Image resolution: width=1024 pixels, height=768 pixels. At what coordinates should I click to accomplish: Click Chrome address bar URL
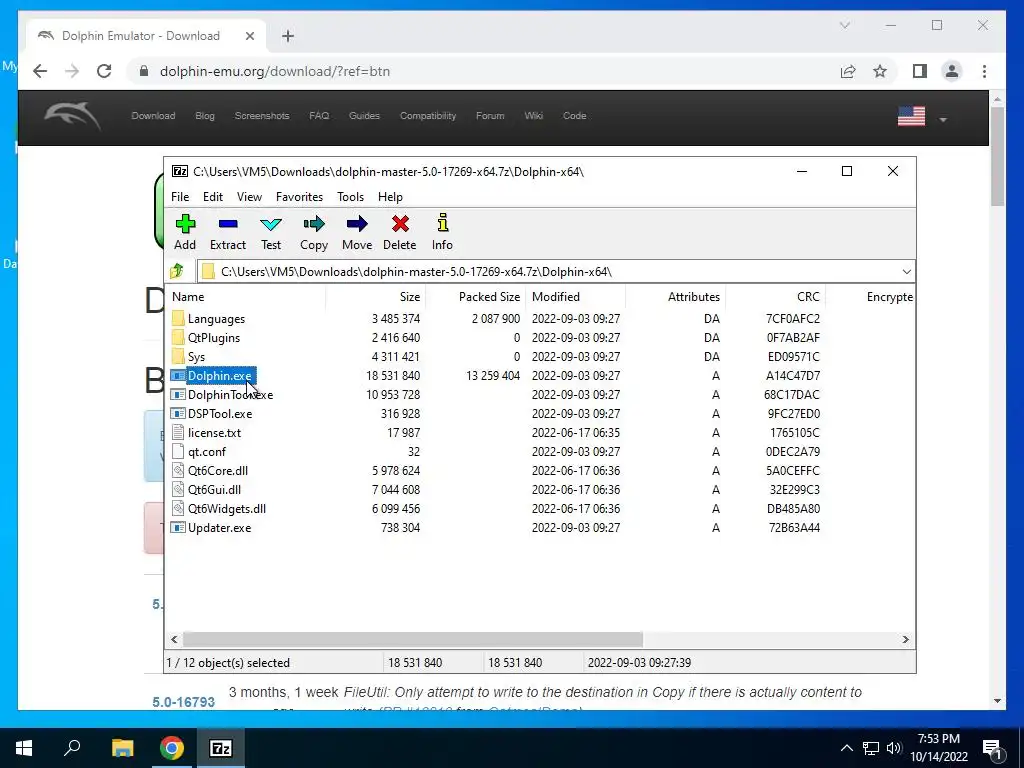click(x=274, y=71)
